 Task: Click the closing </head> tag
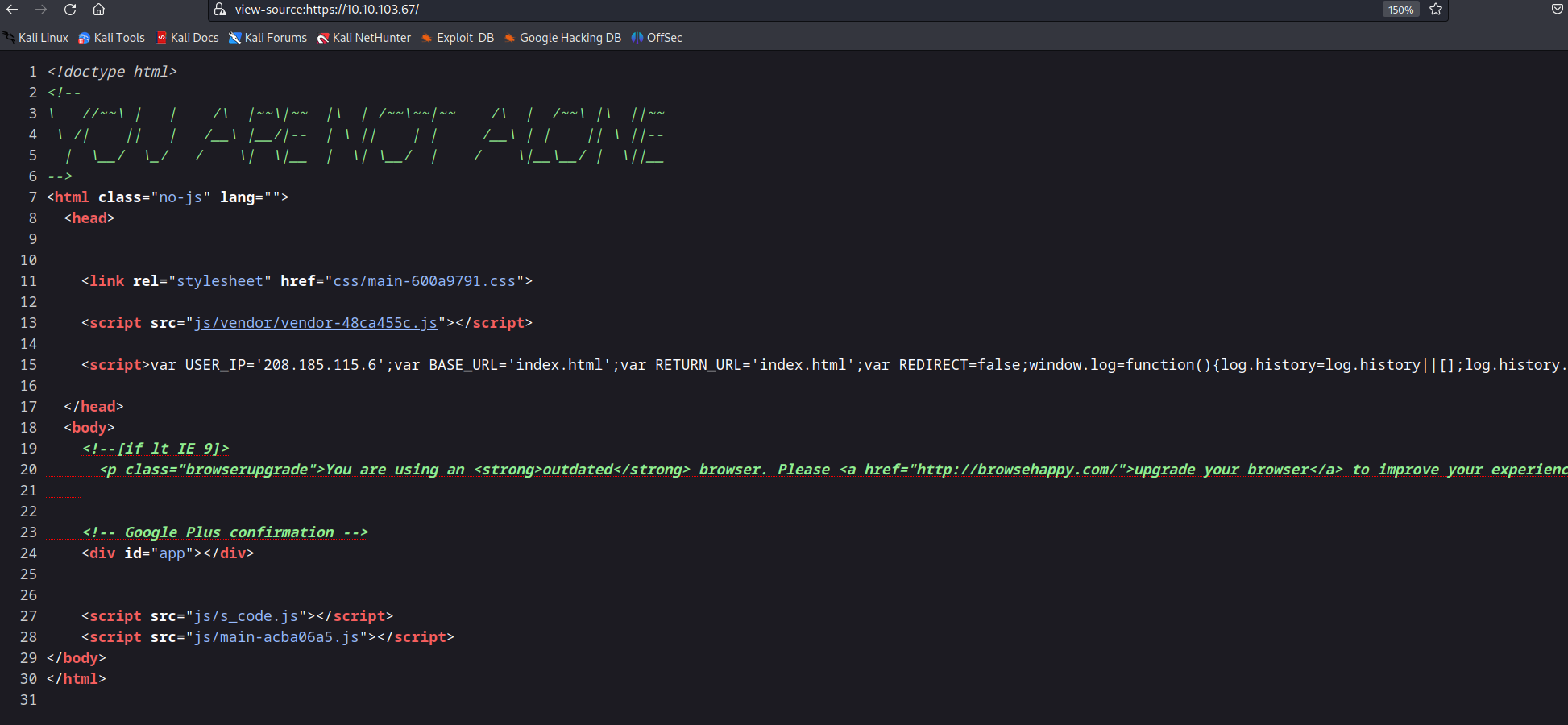(x=93, y=407)
